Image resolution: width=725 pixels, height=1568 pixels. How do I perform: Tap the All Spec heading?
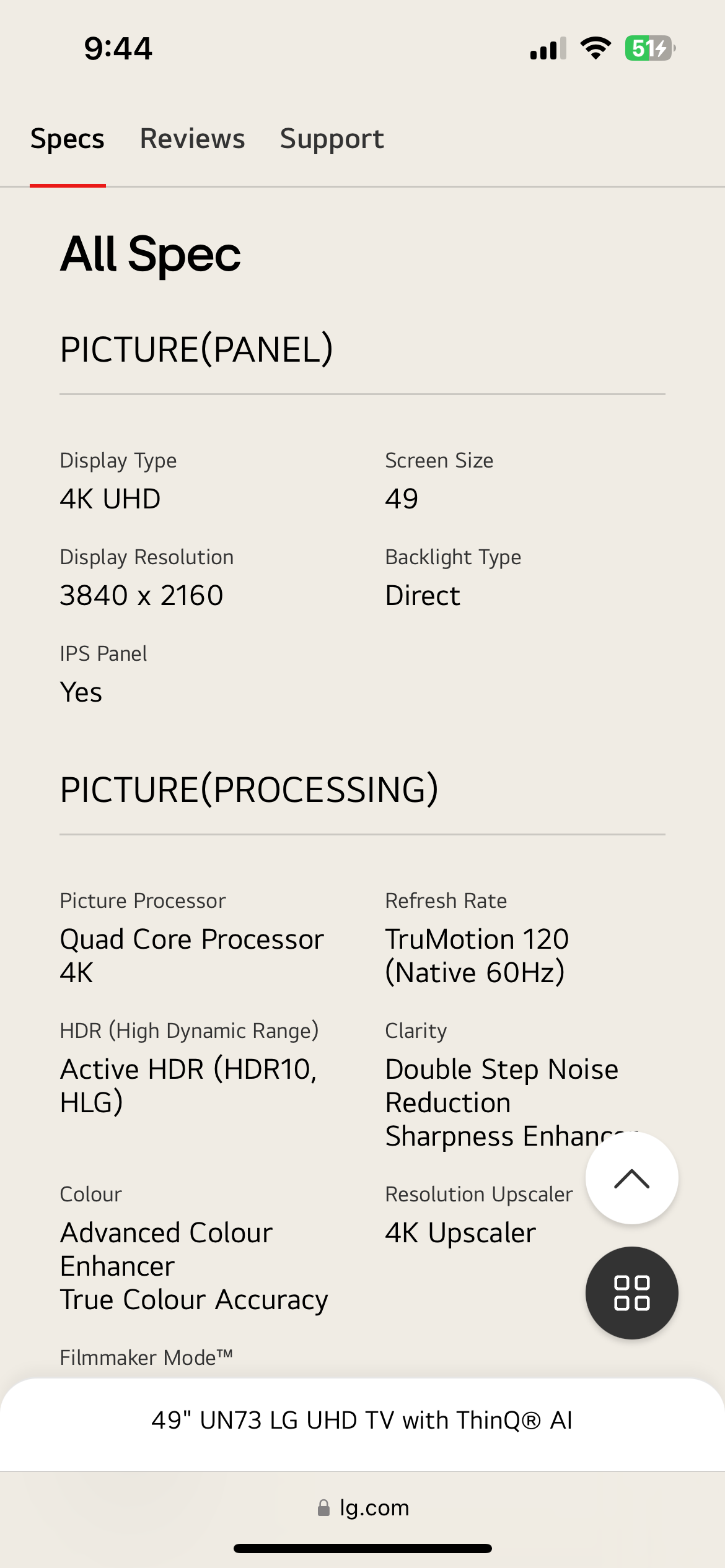pyautogui.click(x=151, y=254)
